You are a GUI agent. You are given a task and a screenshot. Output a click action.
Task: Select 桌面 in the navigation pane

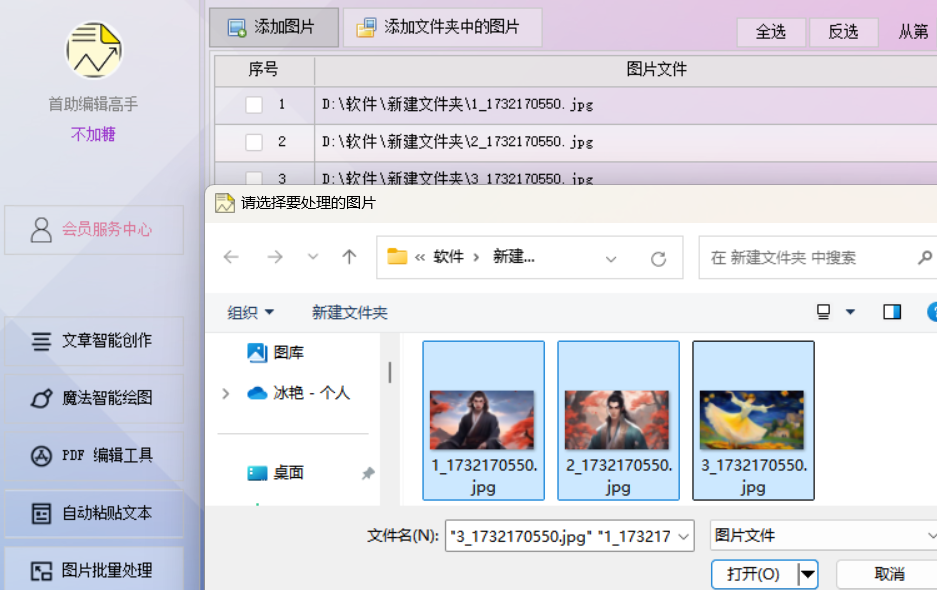click(289, 473)
